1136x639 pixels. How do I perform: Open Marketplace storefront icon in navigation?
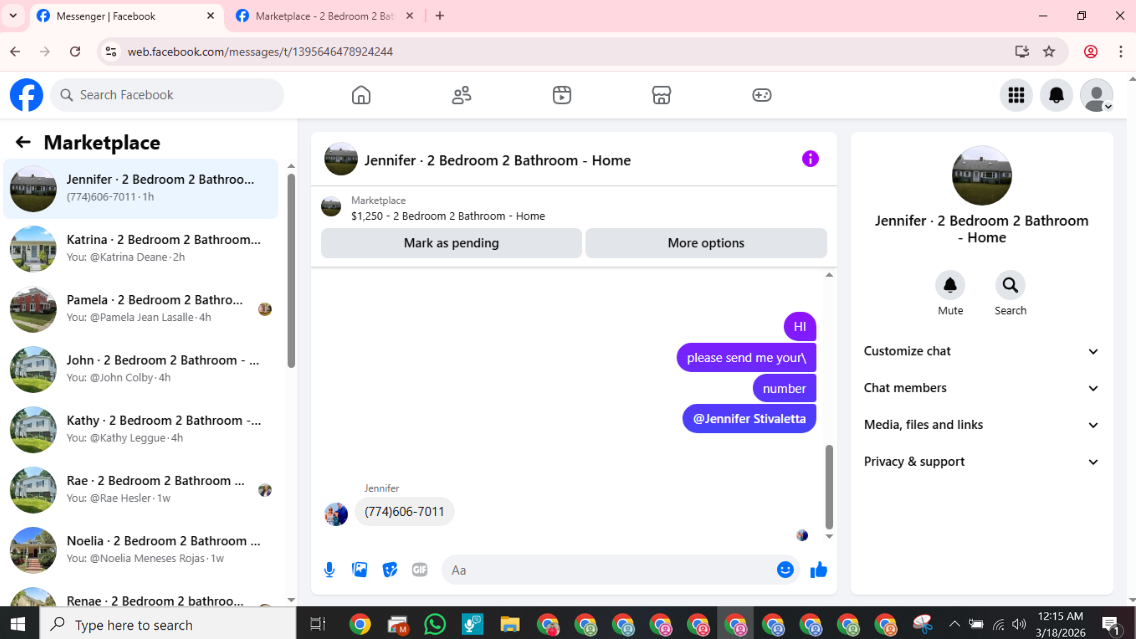tap(661, 95)
